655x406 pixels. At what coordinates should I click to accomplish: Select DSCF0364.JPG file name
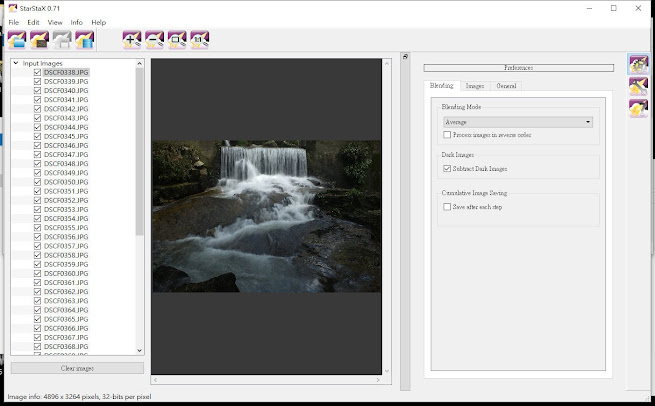pos(66,310)
